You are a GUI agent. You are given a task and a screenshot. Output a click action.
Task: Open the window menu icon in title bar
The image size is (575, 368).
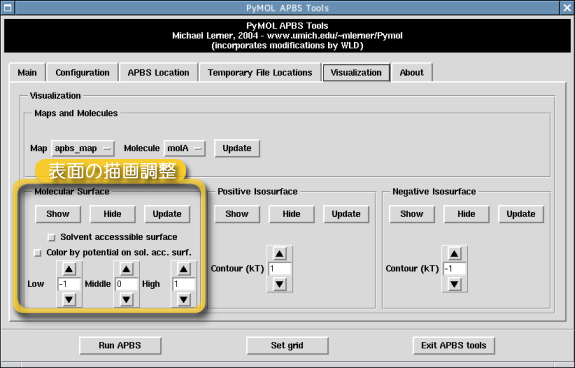click(x=7, y=7)
